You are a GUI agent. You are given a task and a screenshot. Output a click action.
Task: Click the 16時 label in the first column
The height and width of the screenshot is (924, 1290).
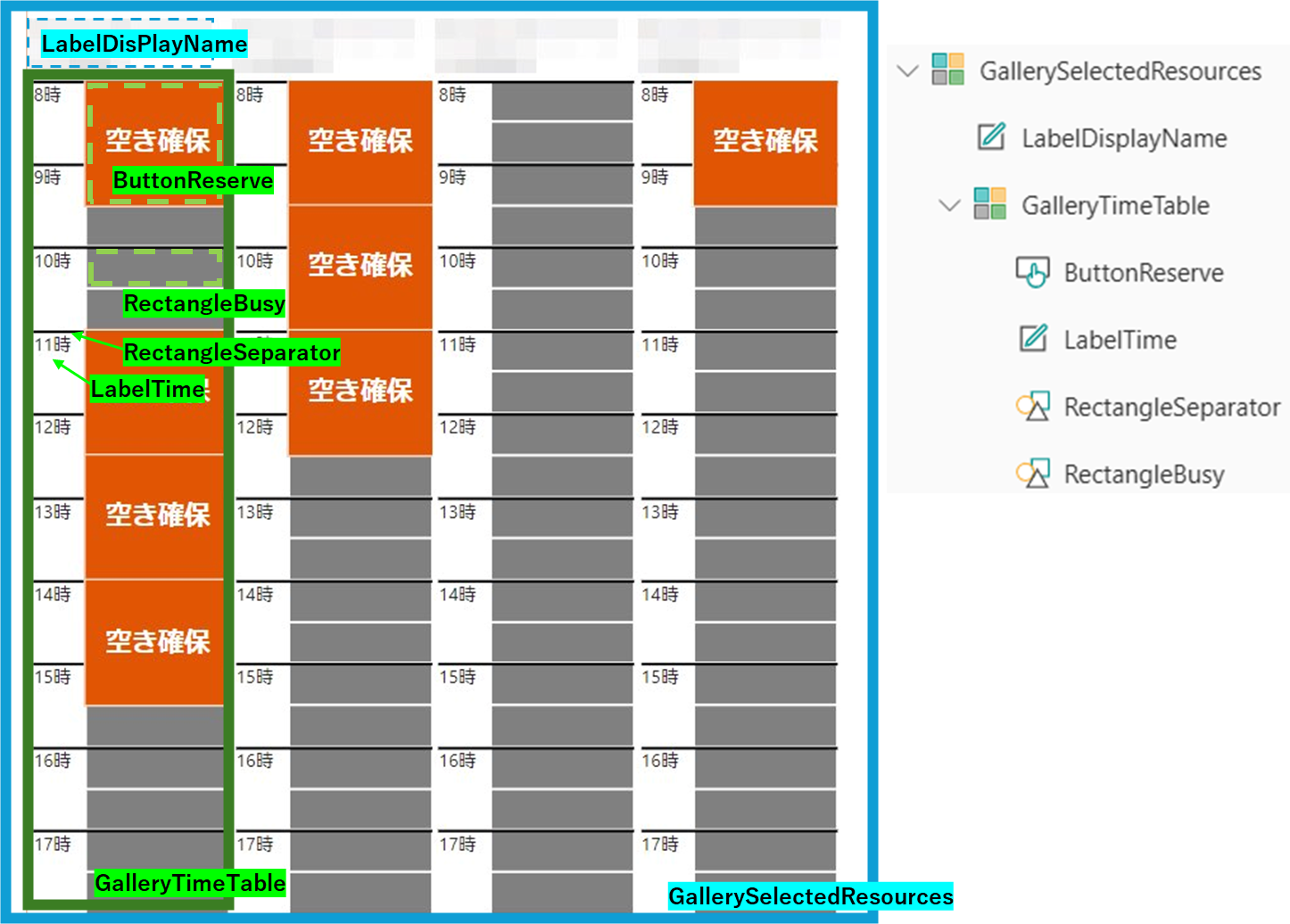[53, 761]
